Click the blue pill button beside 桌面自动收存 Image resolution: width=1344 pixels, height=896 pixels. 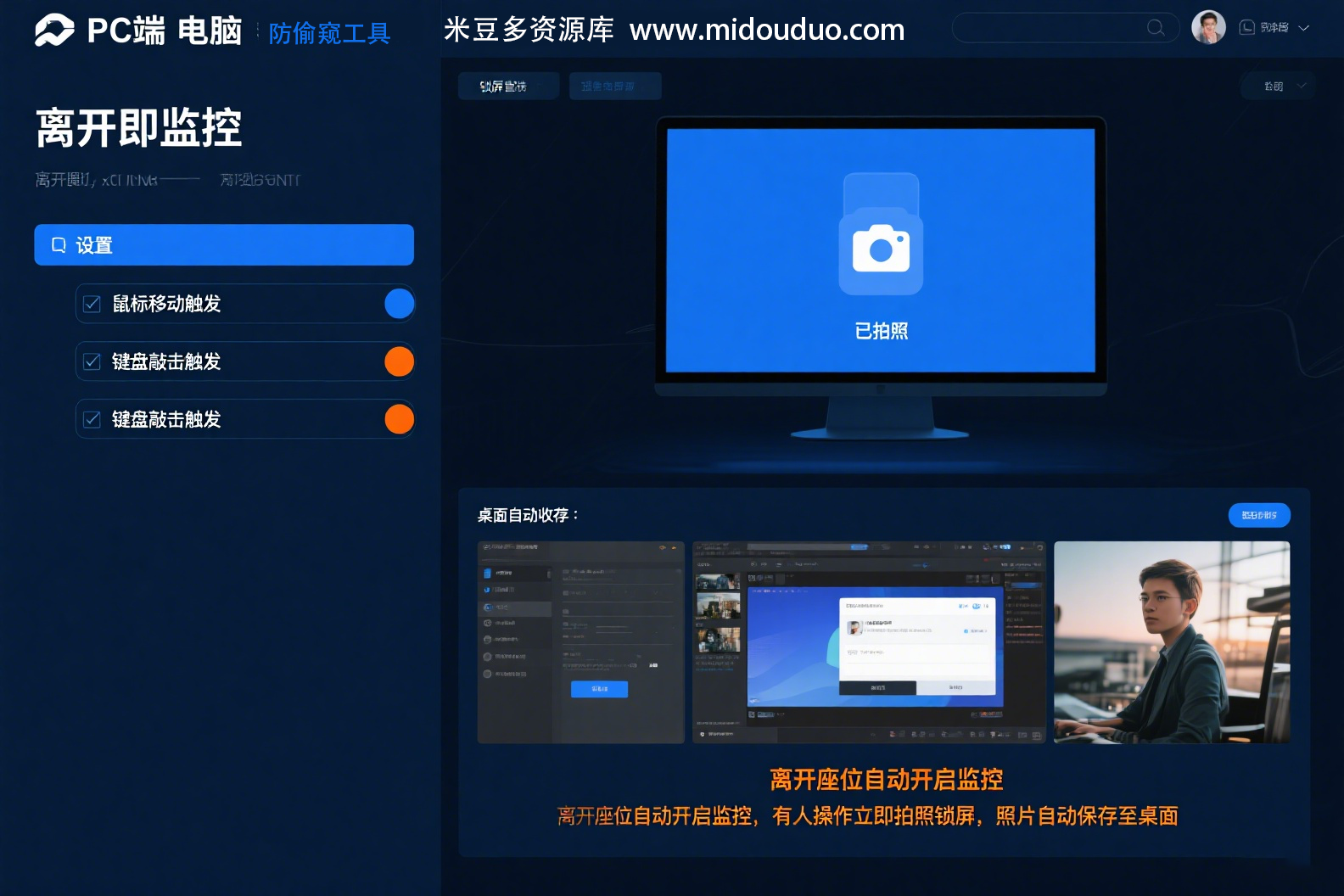[1259, 515]
